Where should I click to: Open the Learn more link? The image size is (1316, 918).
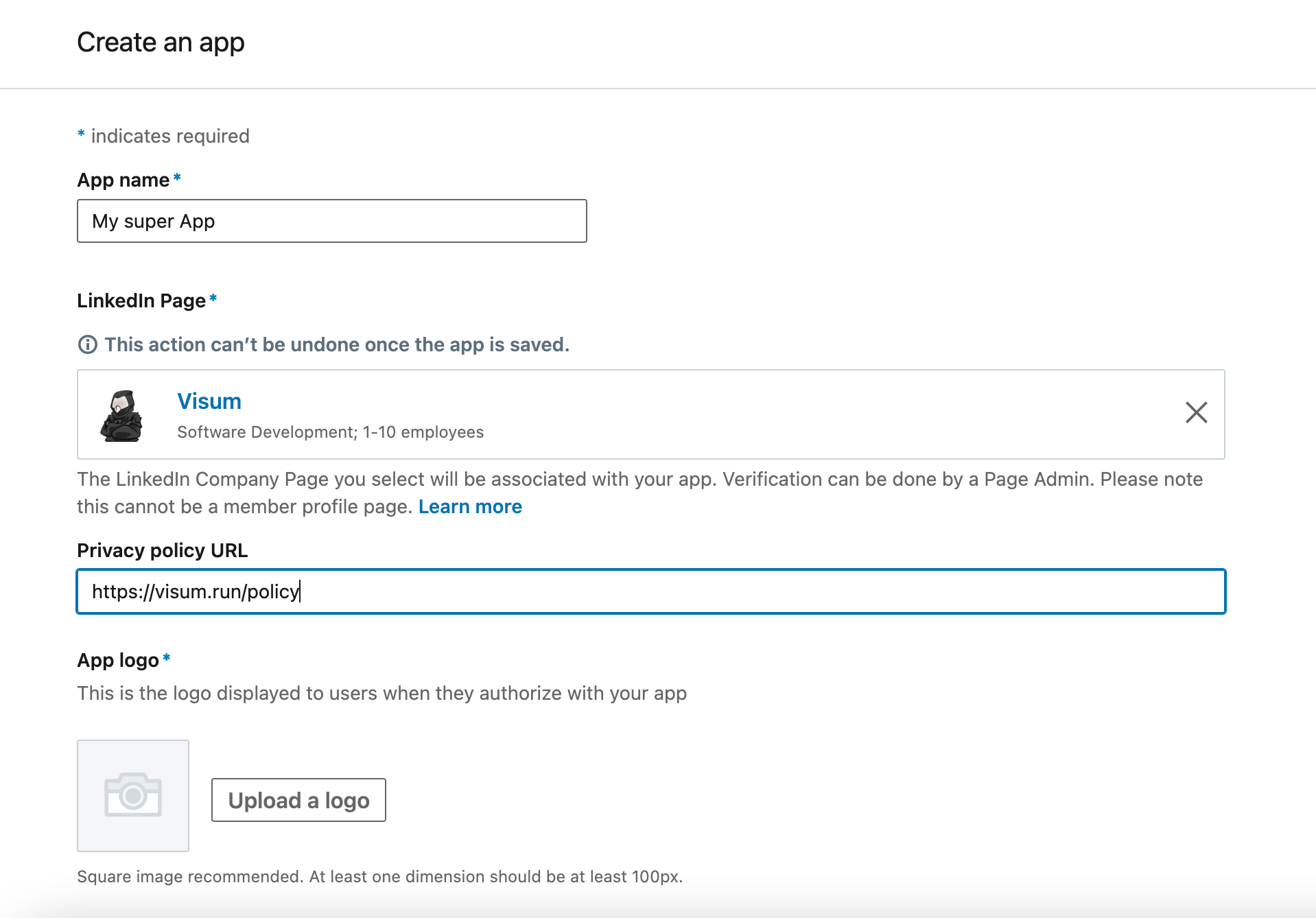coord(470,506)
